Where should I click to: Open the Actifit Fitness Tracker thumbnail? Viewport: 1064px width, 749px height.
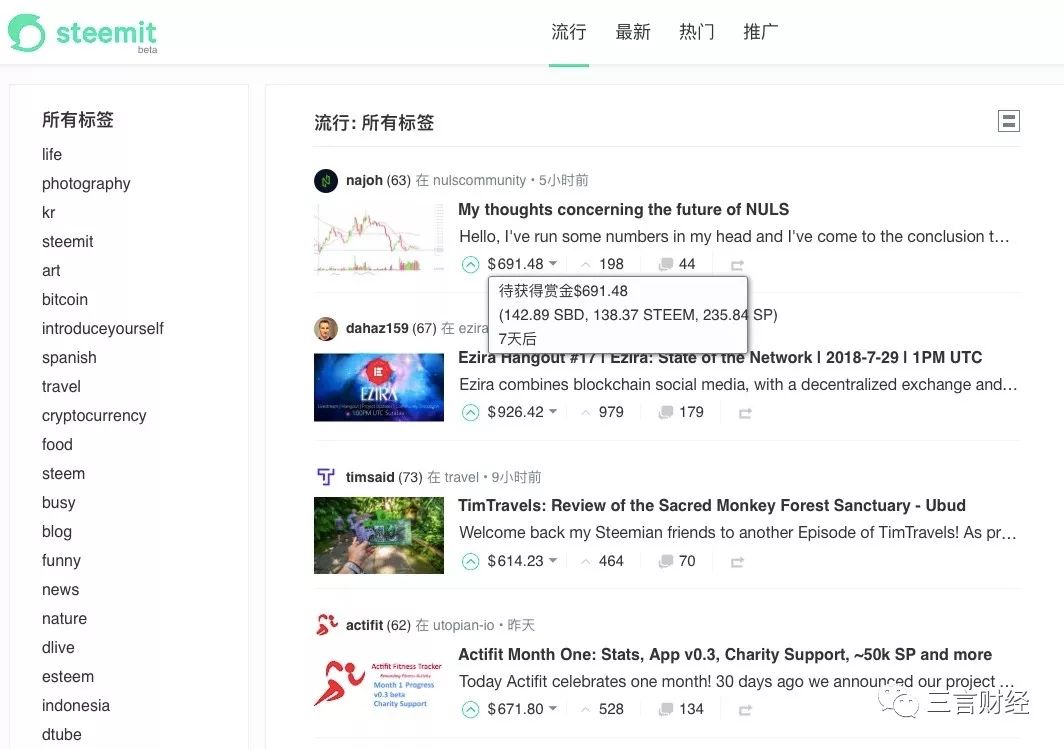[x=379, y=684]
